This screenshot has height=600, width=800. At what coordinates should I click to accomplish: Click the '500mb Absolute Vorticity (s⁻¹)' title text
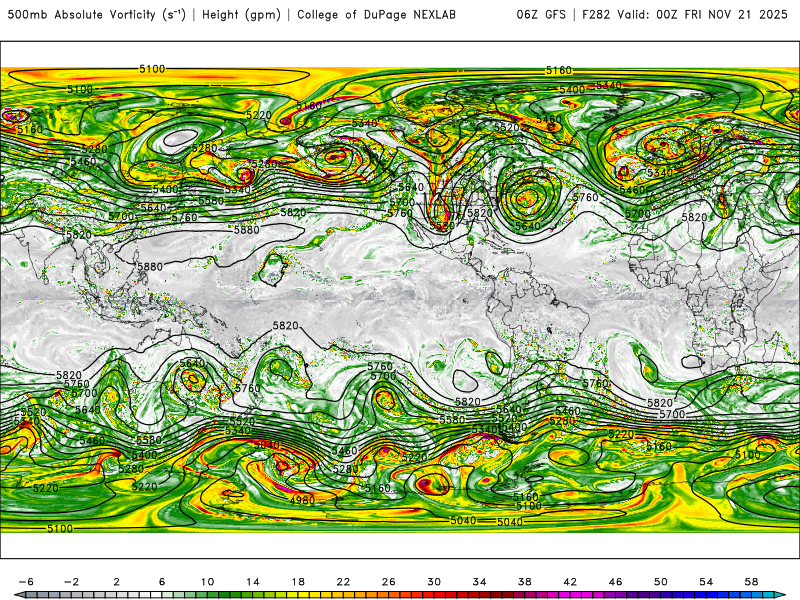(x=96, y=15)
